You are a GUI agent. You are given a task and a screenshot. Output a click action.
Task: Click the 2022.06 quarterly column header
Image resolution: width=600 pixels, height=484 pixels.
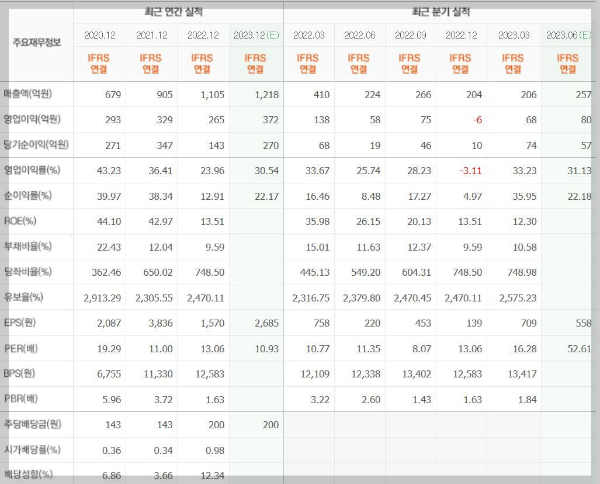pyautogui.click(x=360, y=35)
